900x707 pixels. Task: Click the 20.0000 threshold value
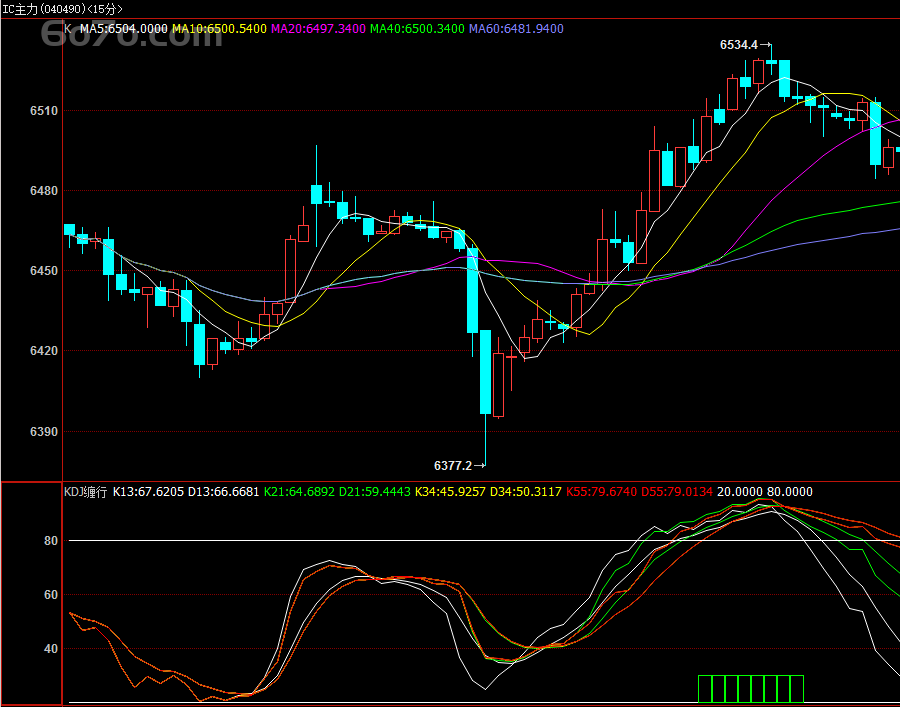[x=739, y=492]
